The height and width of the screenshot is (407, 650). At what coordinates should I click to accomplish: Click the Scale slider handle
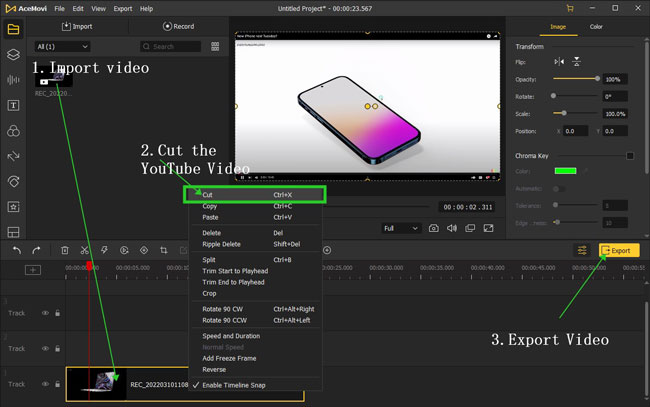(564, 113)
